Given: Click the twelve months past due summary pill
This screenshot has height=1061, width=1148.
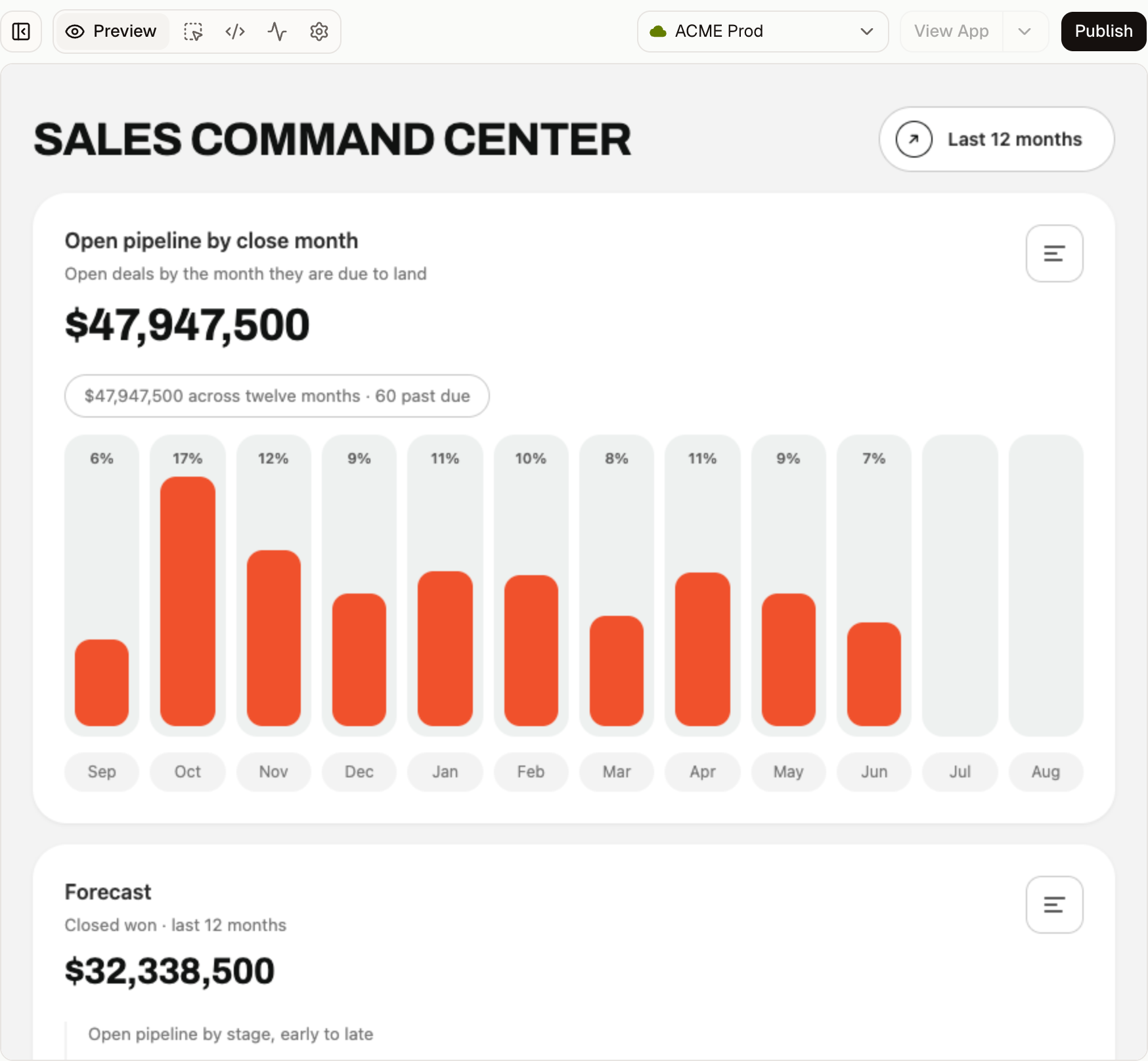Looking at the screenshot, I should tap(276, 396).
